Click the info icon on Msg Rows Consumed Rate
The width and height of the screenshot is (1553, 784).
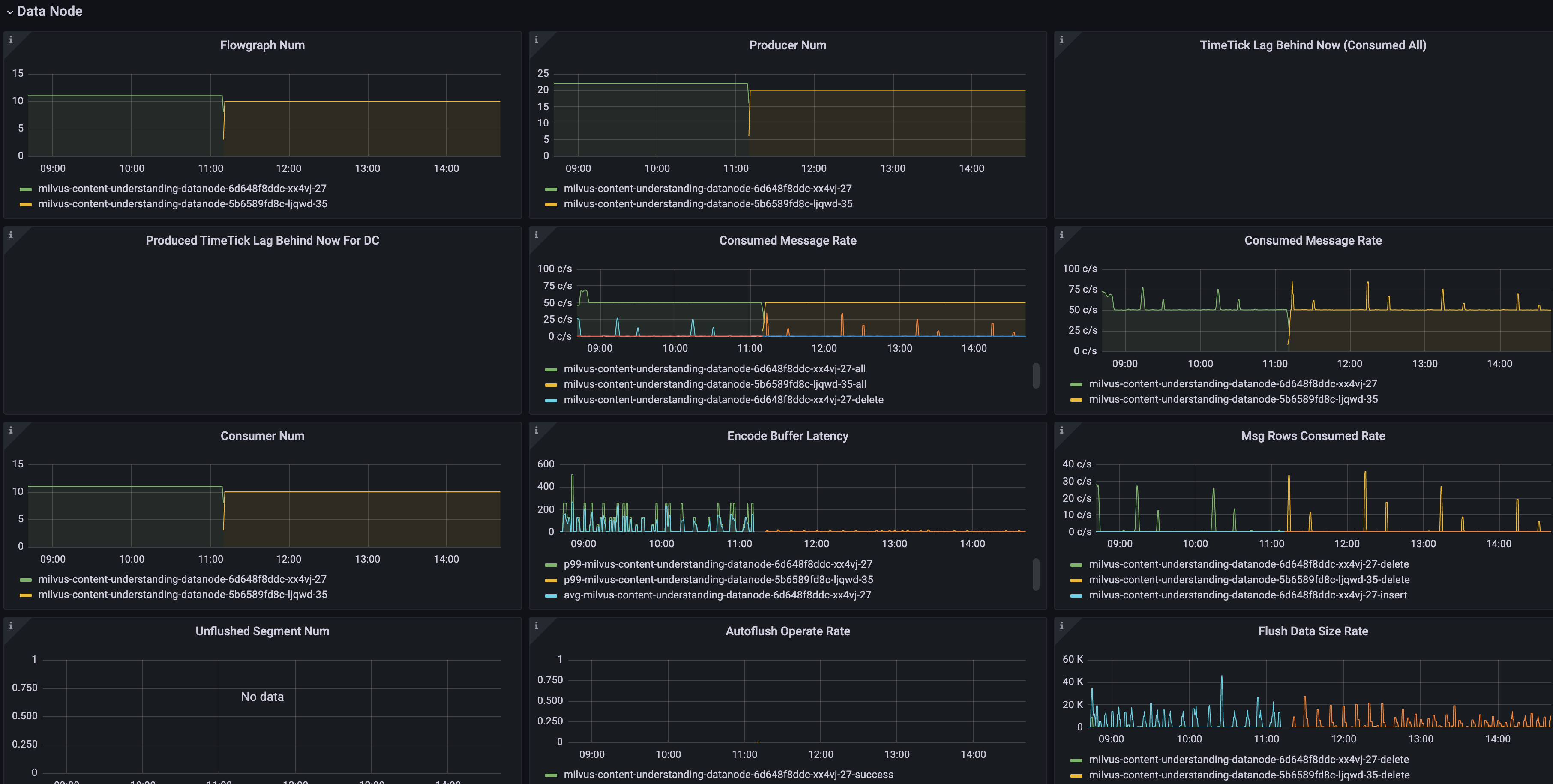point(1061,429)
